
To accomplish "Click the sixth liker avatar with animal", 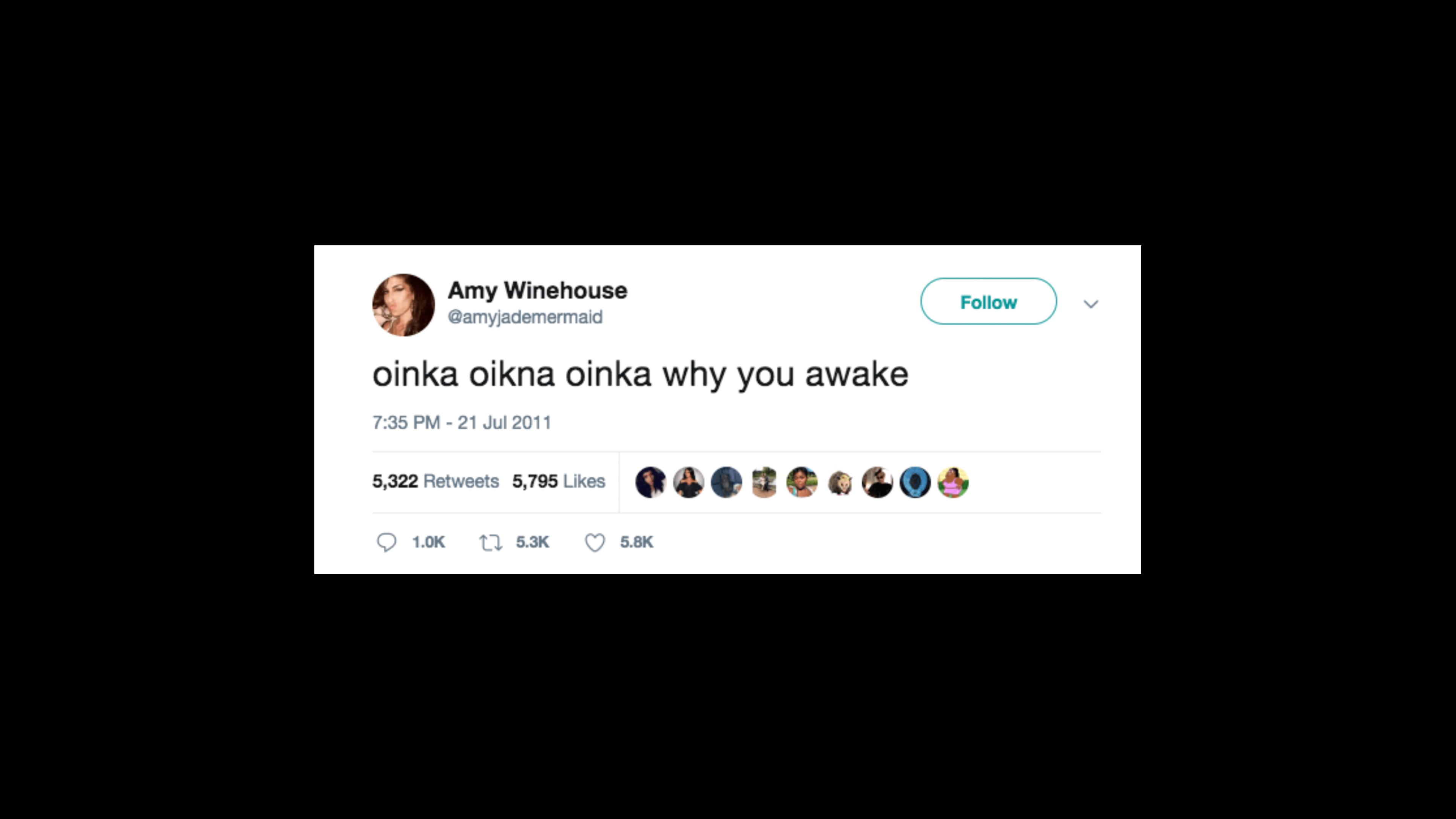I will click(839, 482).
